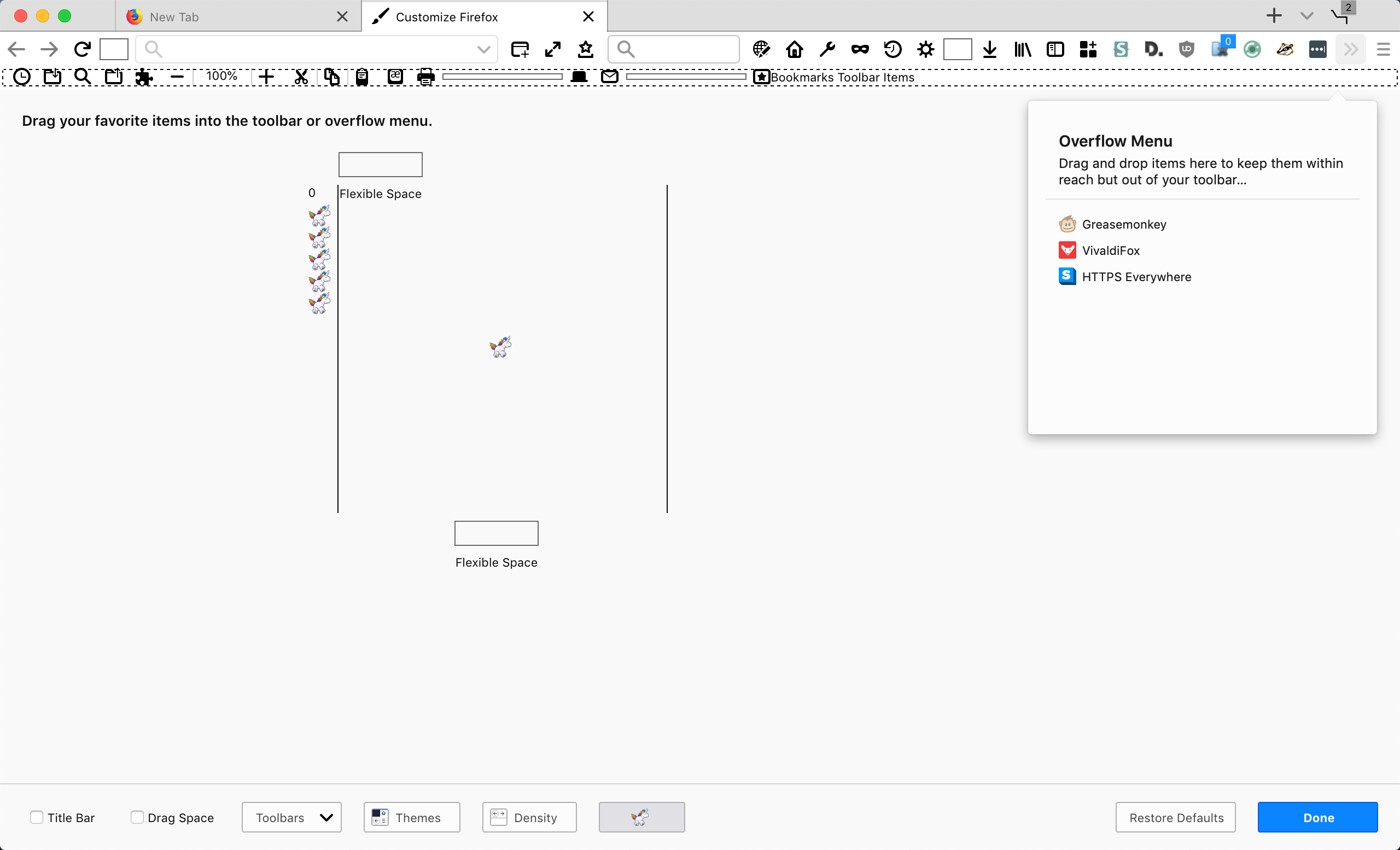Click the Full Screen arrows icon

[553, 49]
